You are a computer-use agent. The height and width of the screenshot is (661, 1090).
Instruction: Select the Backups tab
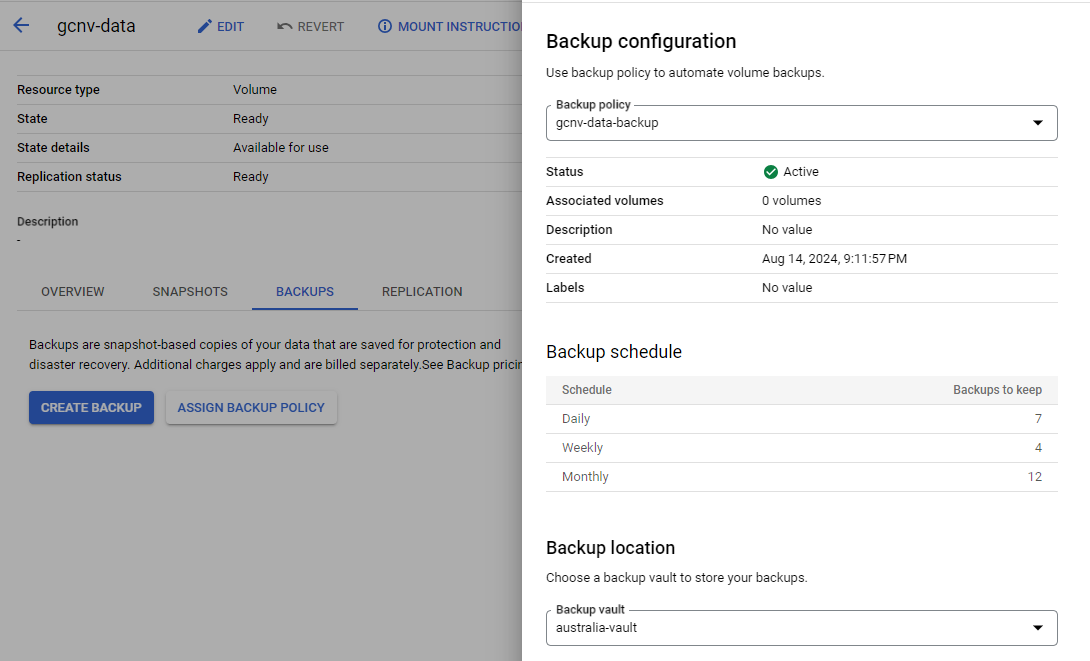[305, 292]
